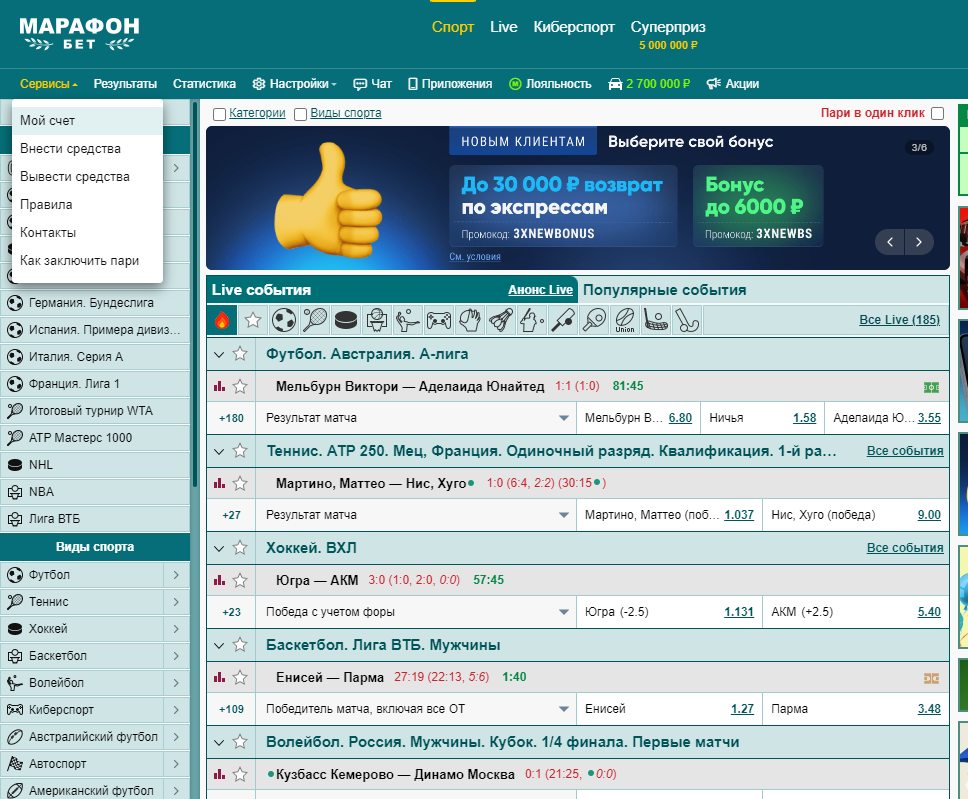
Task: Open the Настройки dropdown menu
Action: (x=294, y=84)
